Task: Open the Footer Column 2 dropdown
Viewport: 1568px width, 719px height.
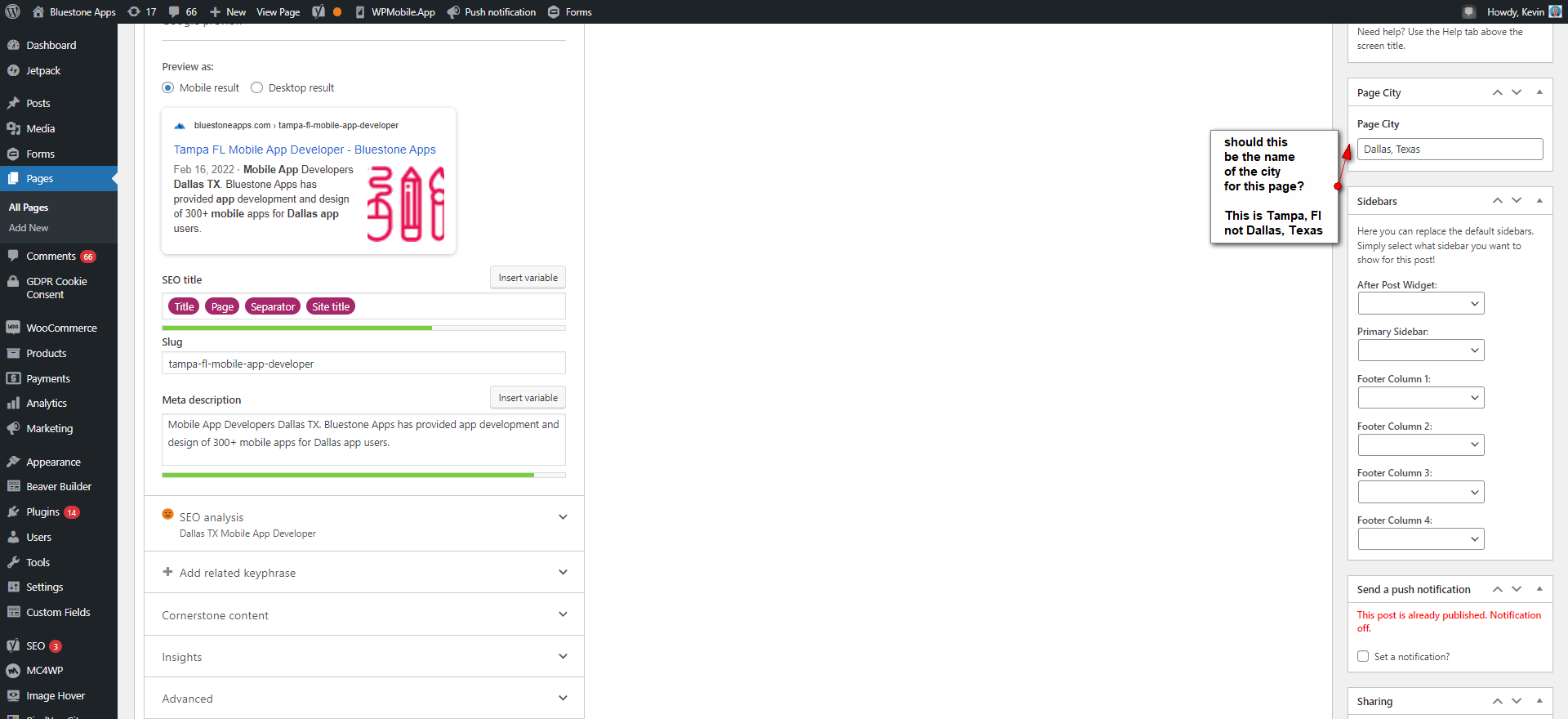Action: (x=1421, y=445)
